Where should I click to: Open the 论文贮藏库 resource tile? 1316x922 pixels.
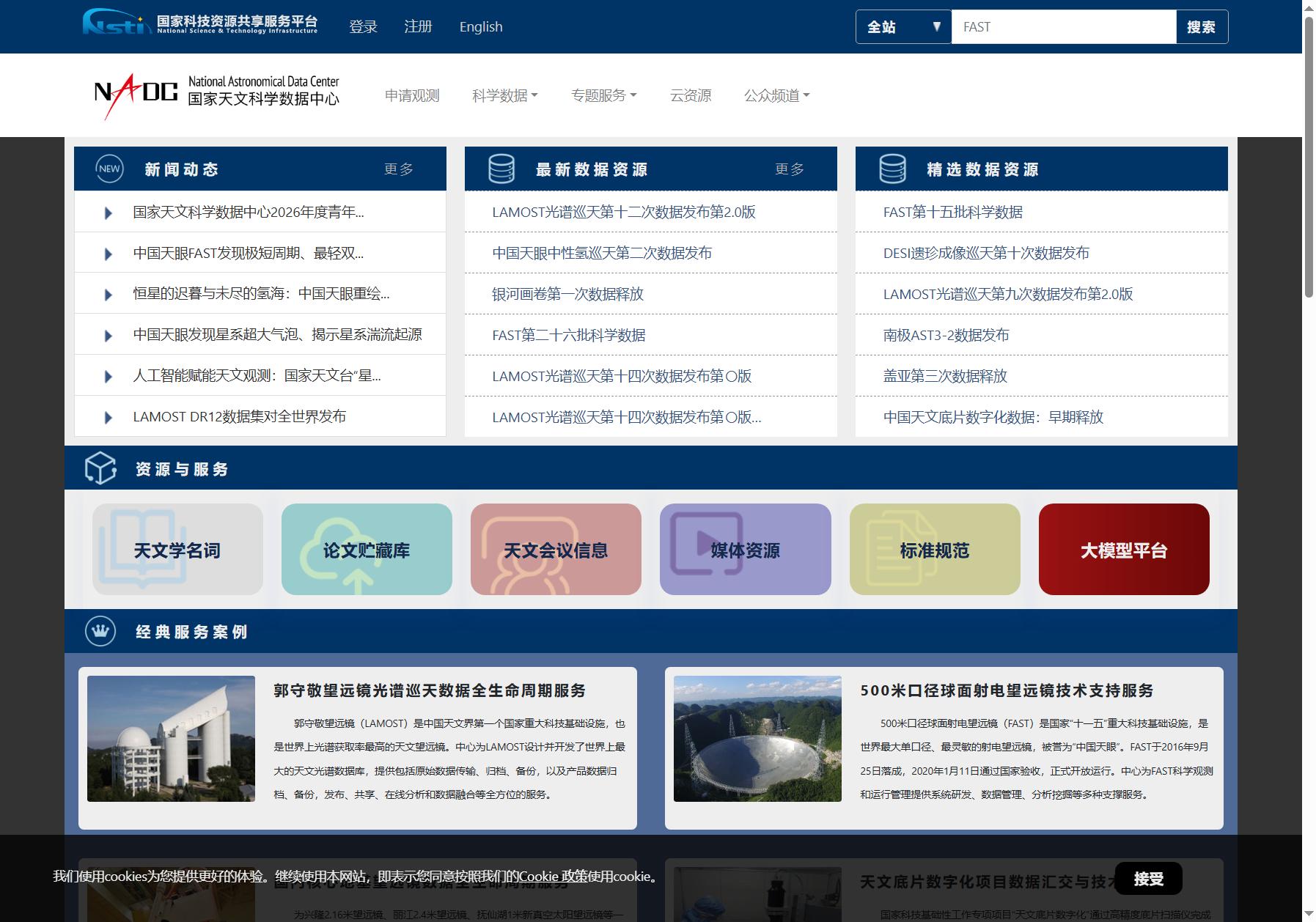367,550
